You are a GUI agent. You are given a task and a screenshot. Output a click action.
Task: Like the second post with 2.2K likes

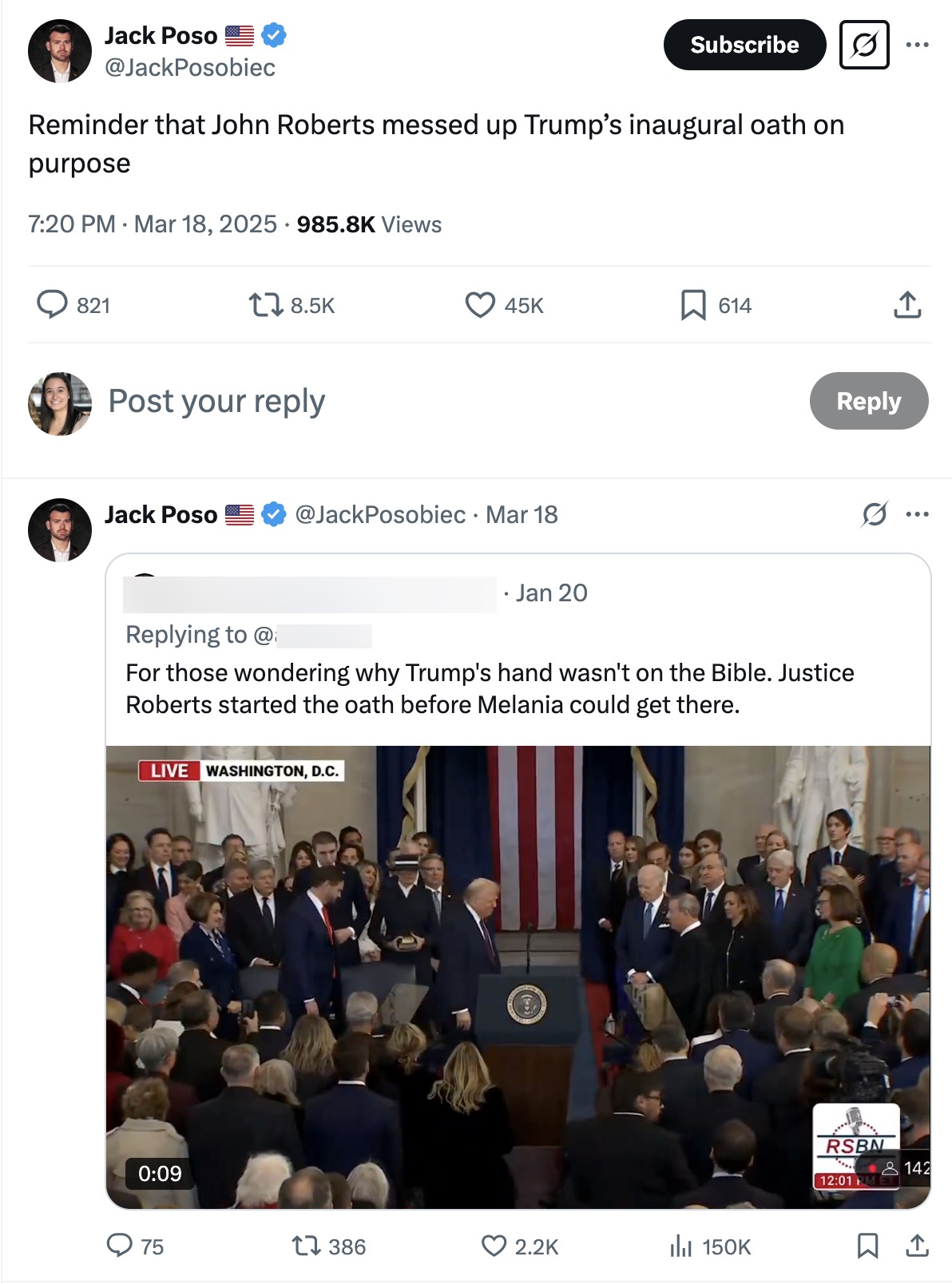point(494,1246)
